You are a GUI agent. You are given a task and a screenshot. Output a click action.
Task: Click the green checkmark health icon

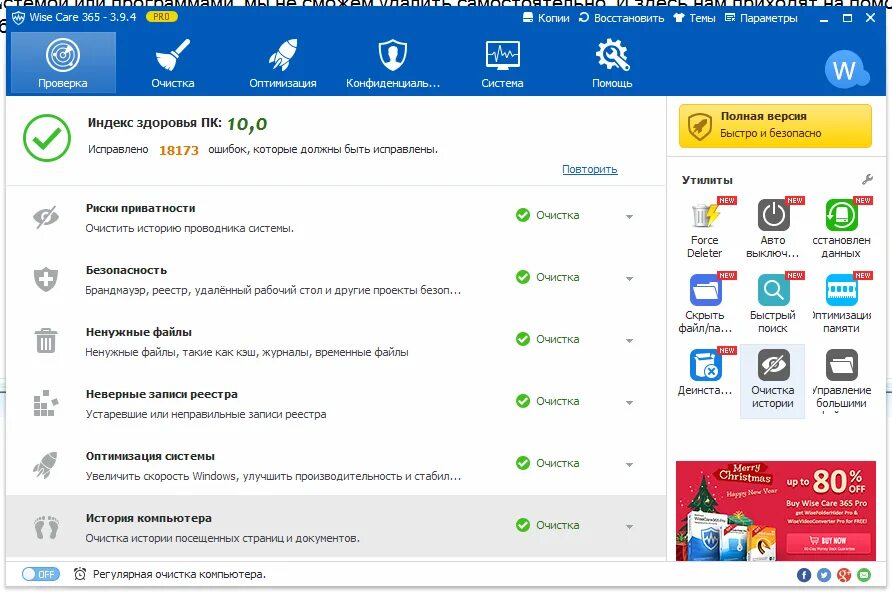(x=47, y=138)
